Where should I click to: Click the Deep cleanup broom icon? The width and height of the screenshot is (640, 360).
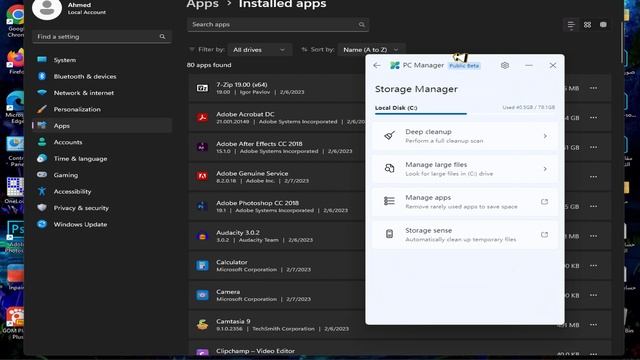pos(389,136)
